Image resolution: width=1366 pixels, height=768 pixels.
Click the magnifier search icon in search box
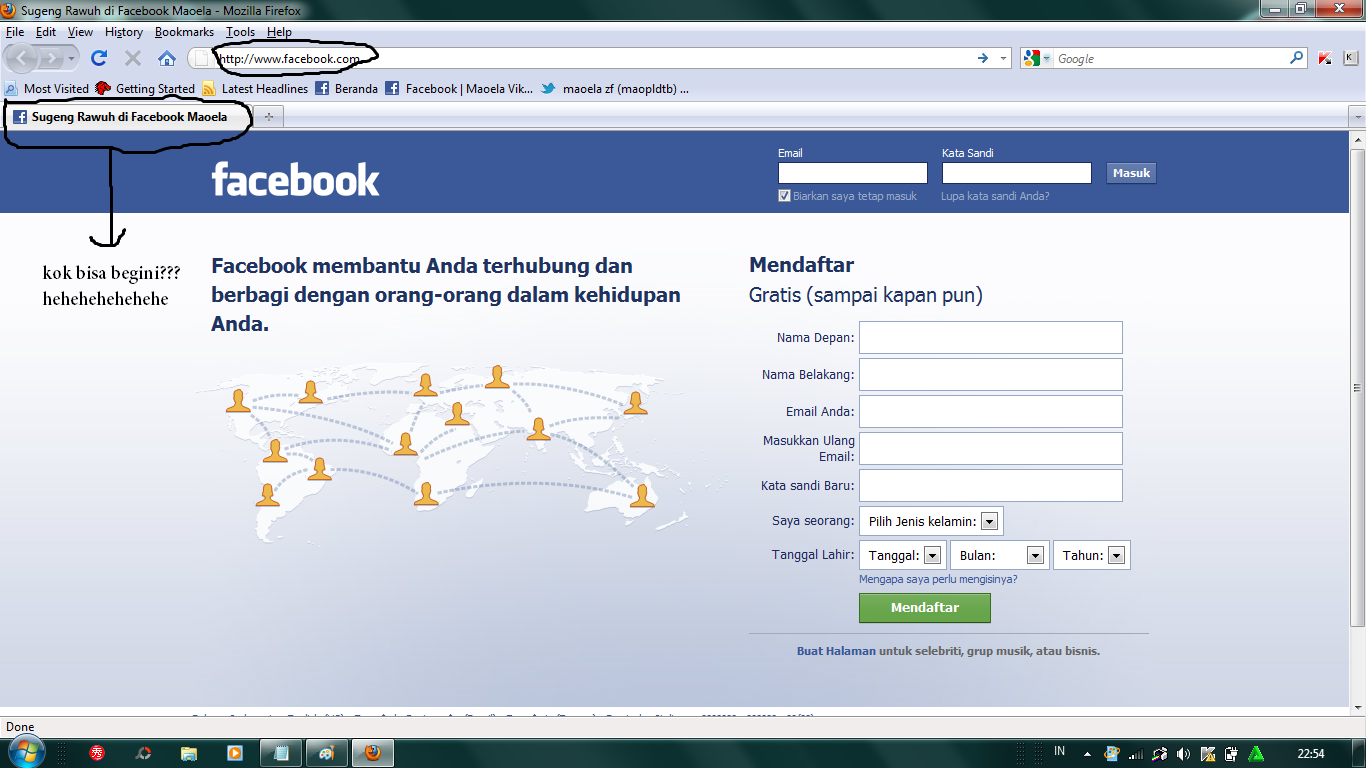pos(1297,58)
